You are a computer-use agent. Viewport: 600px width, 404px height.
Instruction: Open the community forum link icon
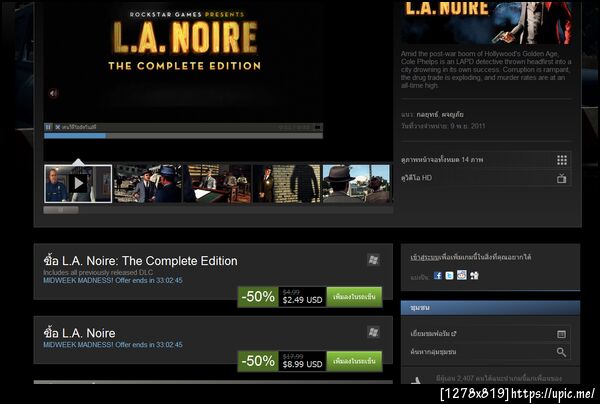click(561, 334)
